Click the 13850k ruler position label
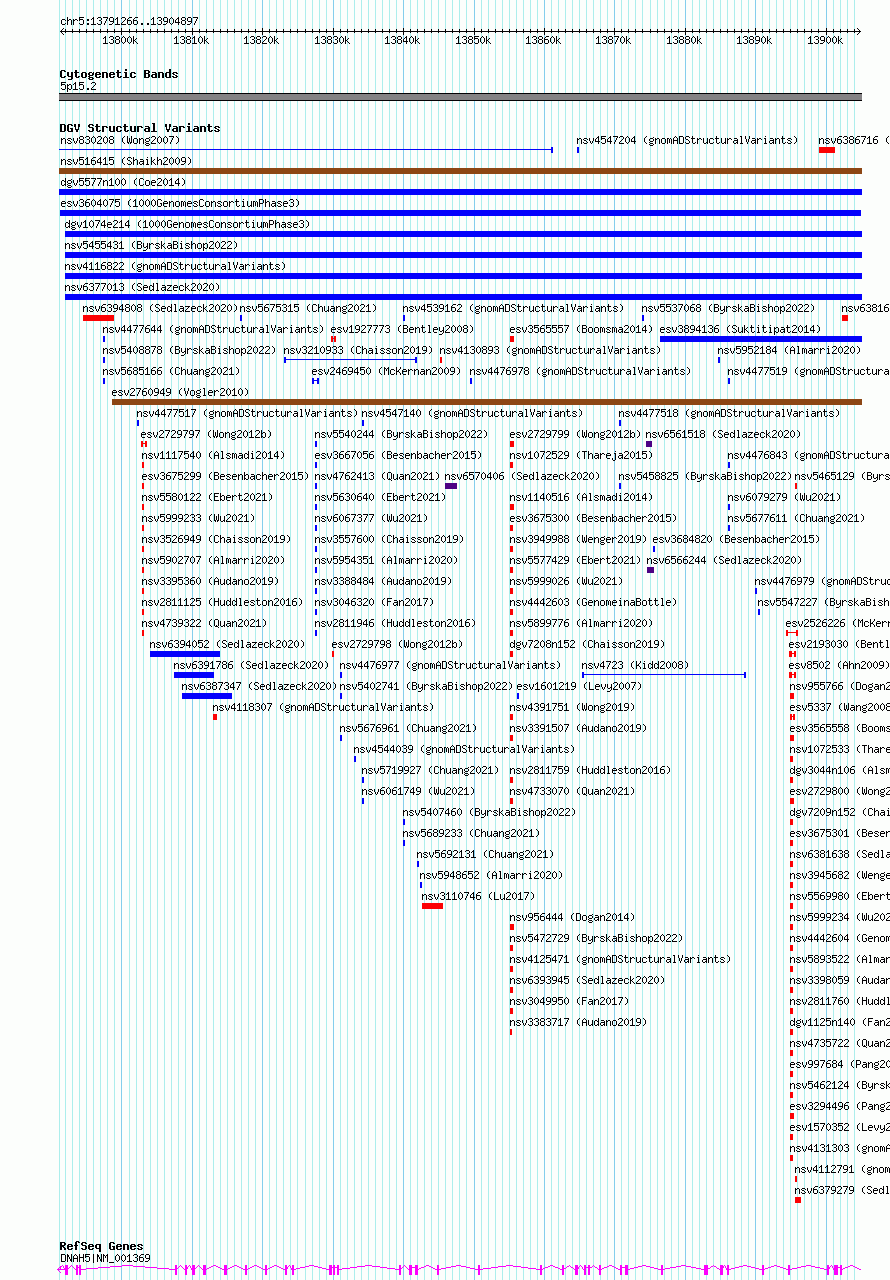 [473, 40]
